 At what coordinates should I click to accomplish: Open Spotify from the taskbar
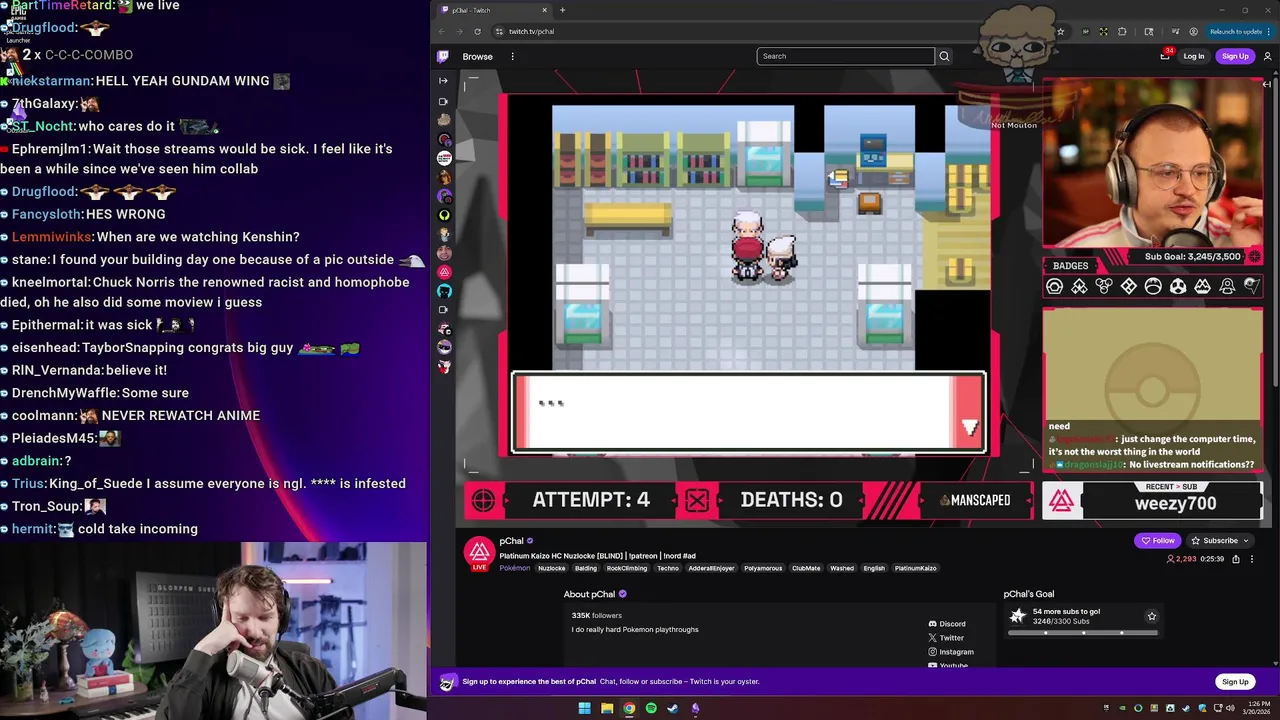click(x=651, y=709)
